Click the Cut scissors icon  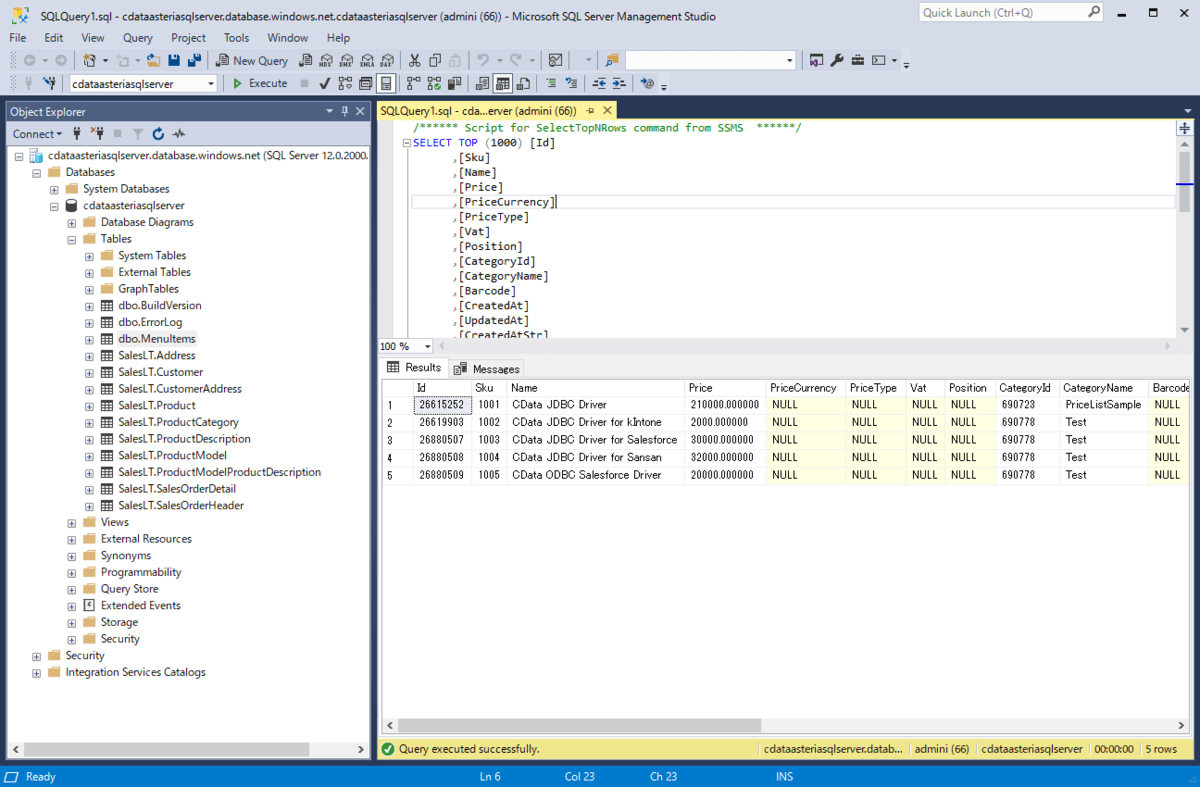coord(414,61)
